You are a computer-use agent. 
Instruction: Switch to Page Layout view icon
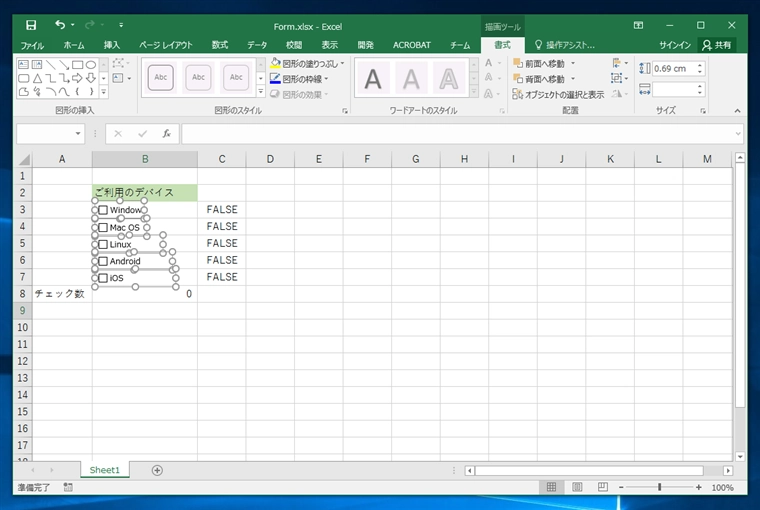tap(577, 487)
